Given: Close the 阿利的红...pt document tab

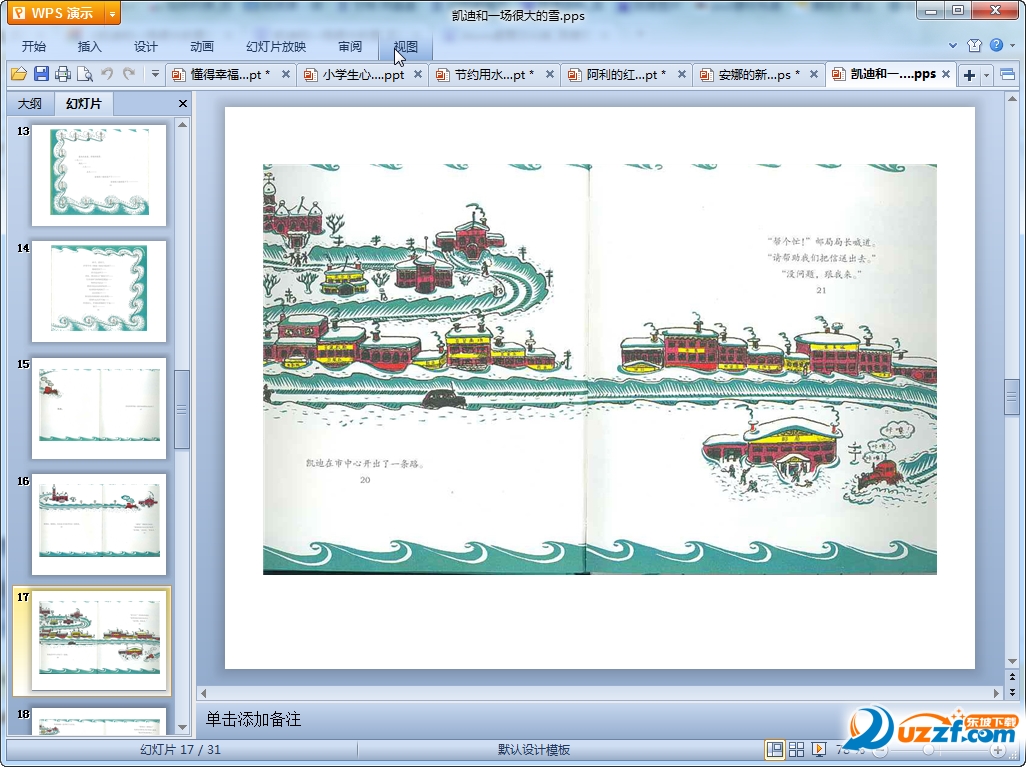Looking at the screenshot, I should (682, 75).
